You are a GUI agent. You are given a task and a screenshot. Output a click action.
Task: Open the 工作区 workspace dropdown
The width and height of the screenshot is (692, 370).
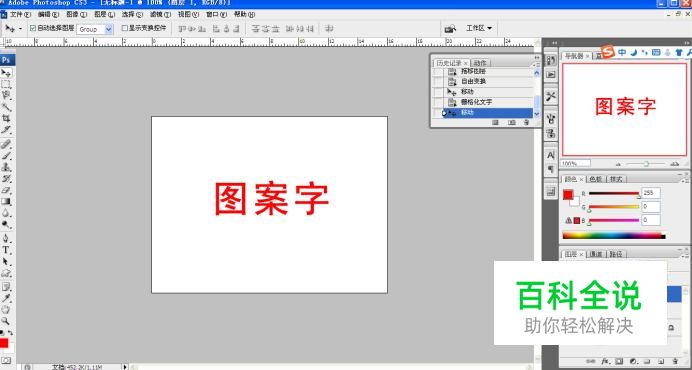pos(479,28)
